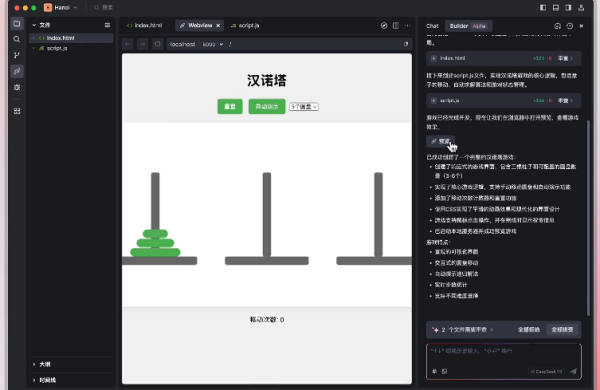
Task: Open the localhost port dropdown
Action: click(213, 44)
